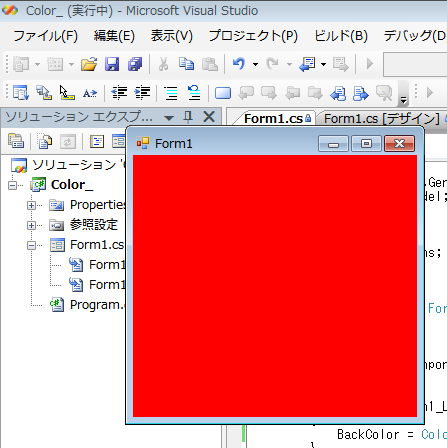Open the Navigate Backward dropdown arrow
447x448 pixels.
coord(323,64)
